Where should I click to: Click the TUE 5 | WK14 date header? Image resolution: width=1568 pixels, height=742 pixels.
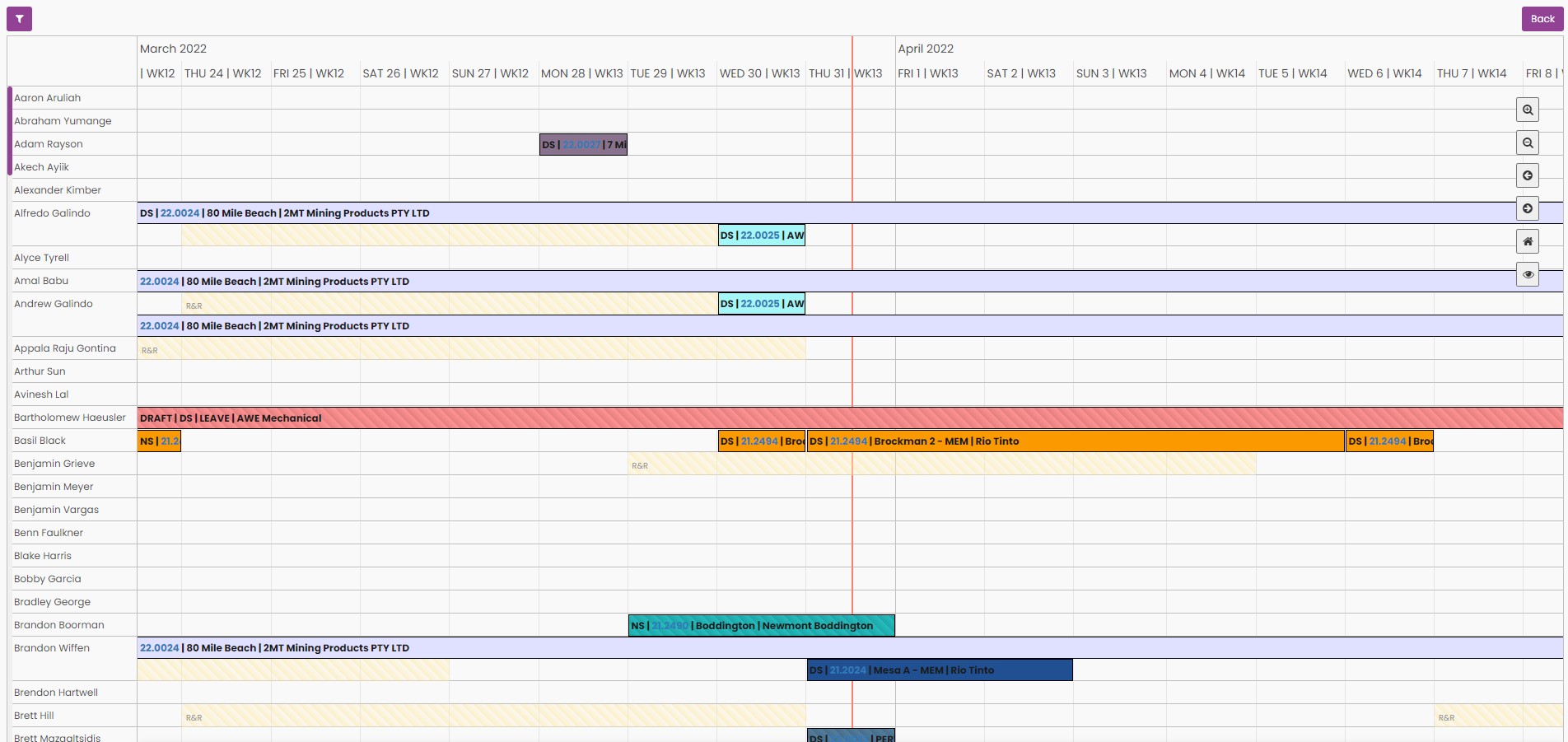[x=1293, y=73]
